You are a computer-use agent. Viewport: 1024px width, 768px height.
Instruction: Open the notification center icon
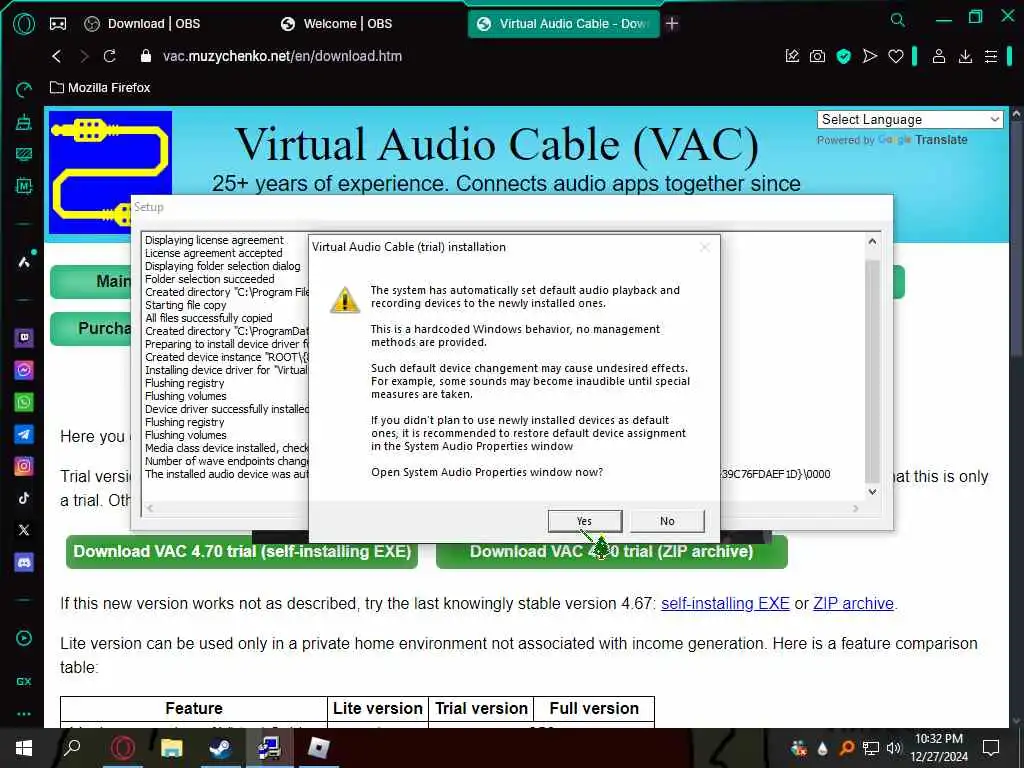(991, 748)
